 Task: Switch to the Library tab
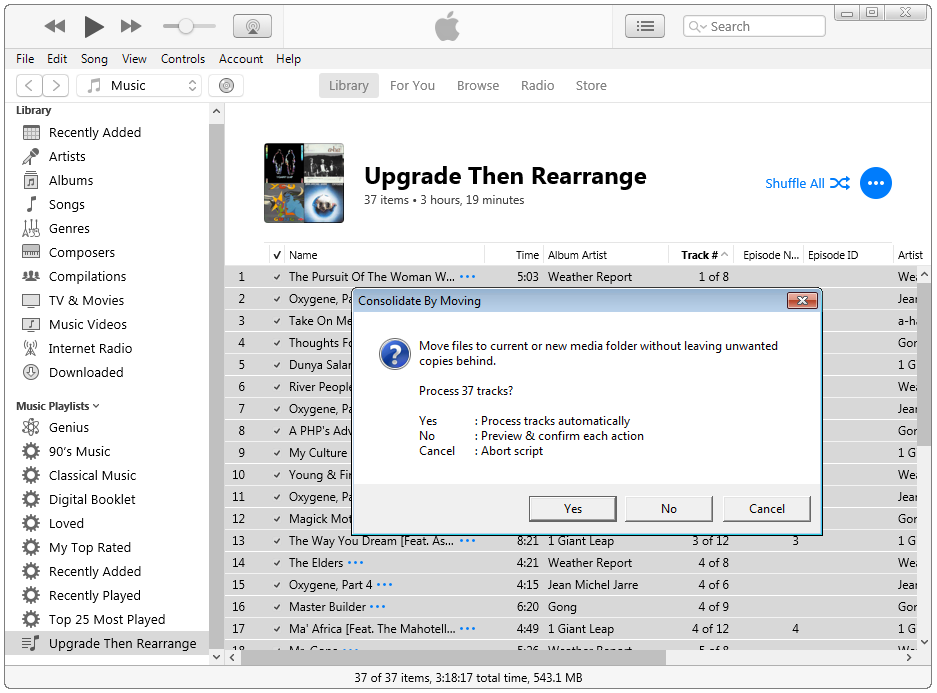[348, 85]
